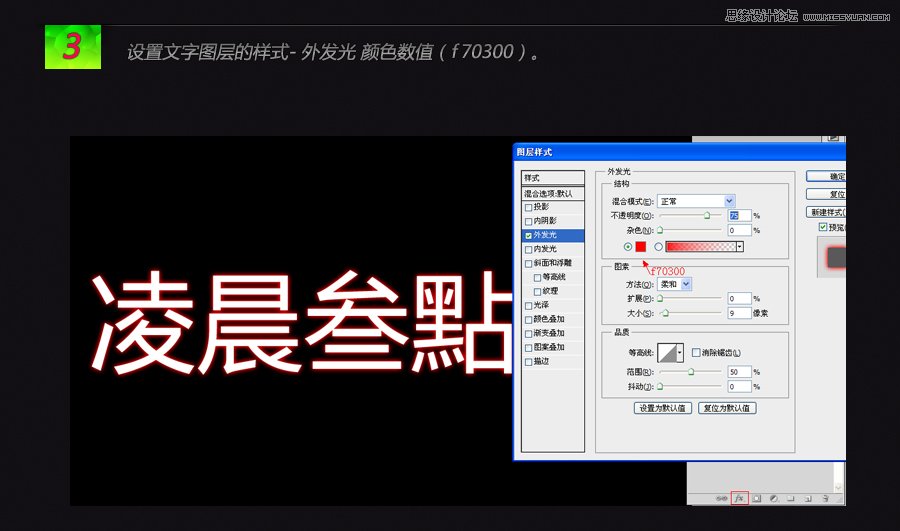Click the 抖动 jitter value field
The width and height of the screenshot is (900, 531).
(739, 387)
